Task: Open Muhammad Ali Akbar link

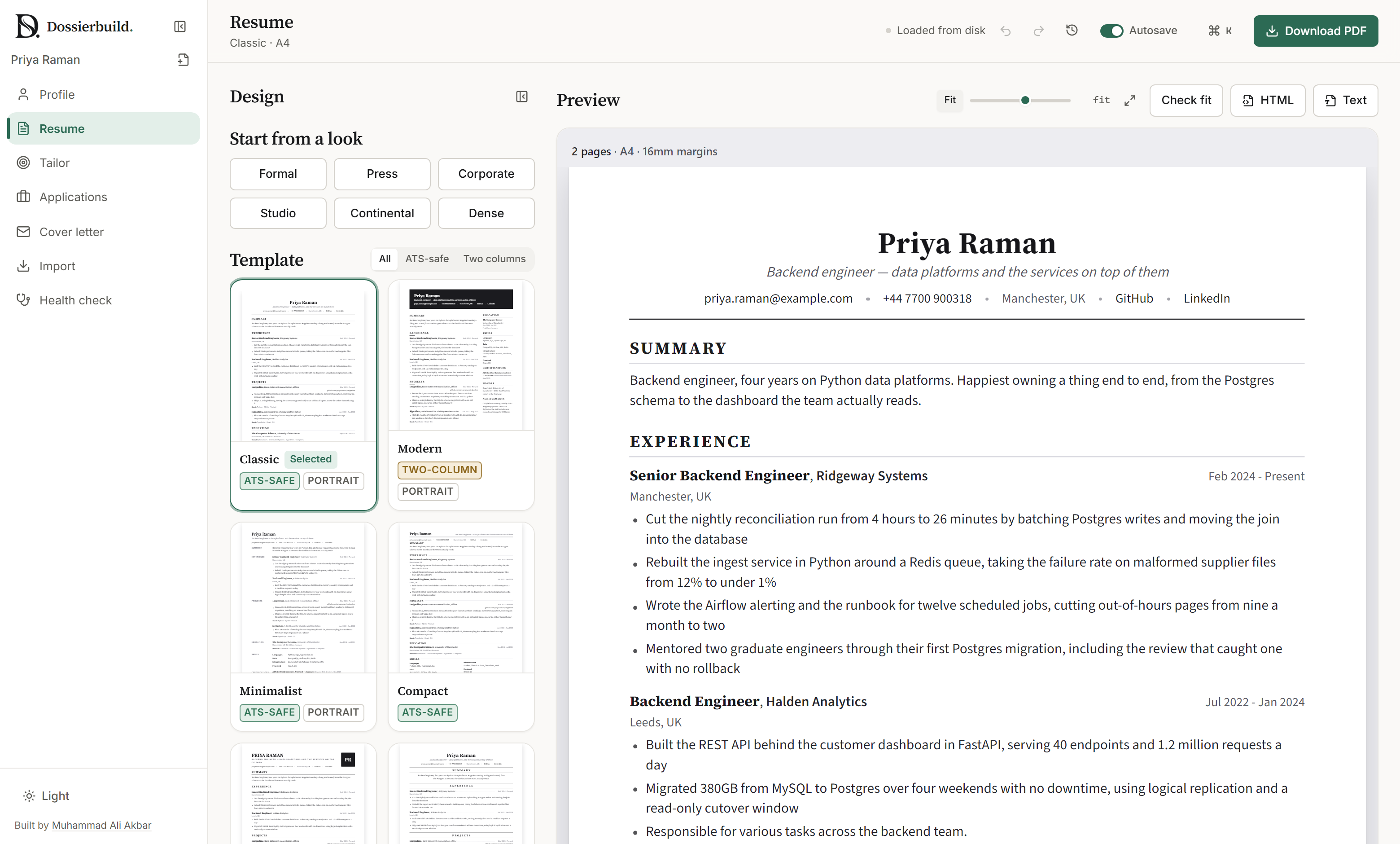Action: click(x=101, y=825)
